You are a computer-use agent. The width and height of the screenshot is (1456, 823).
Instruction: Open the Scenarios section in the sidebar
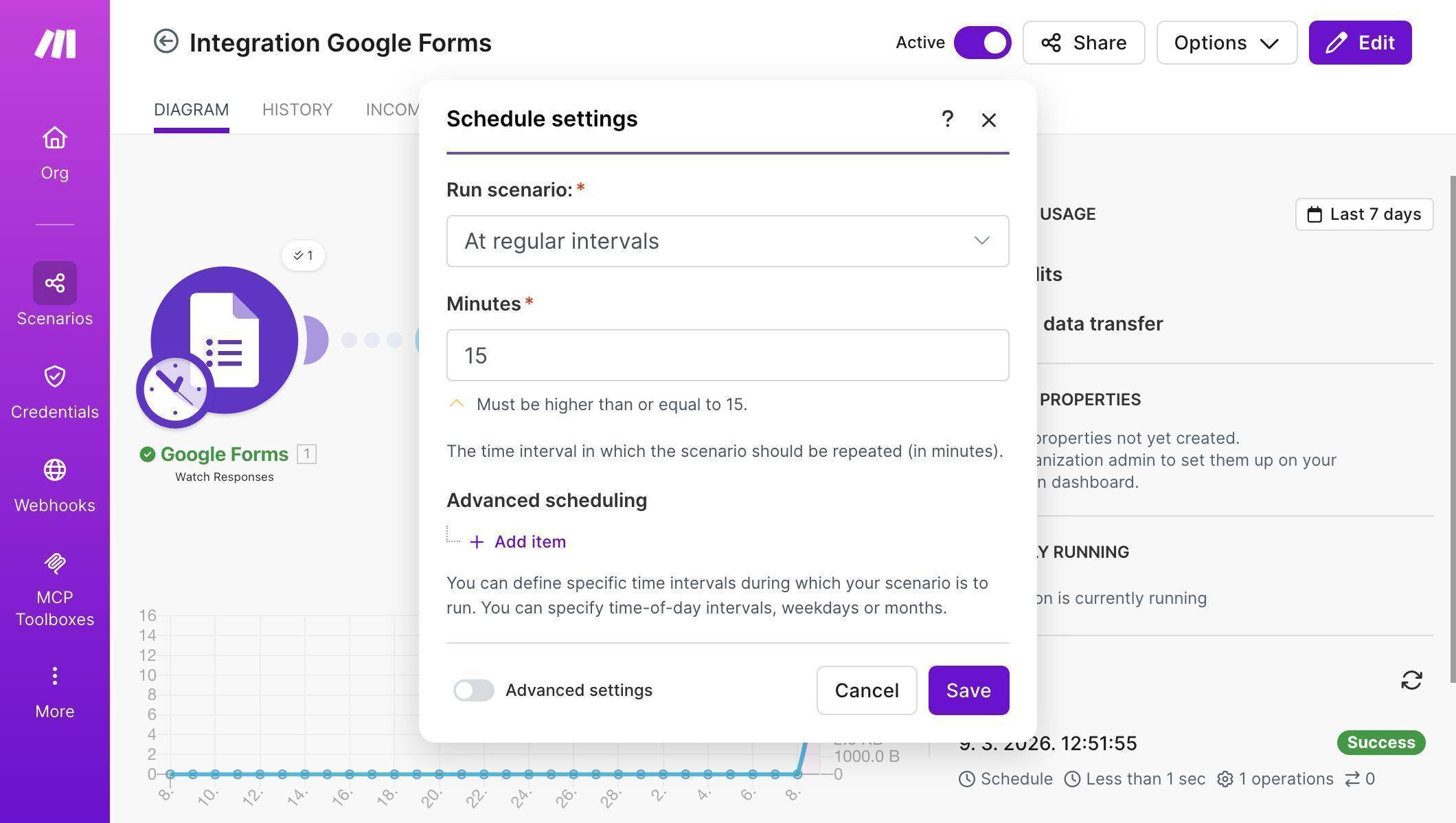click(x=54, y=294)
